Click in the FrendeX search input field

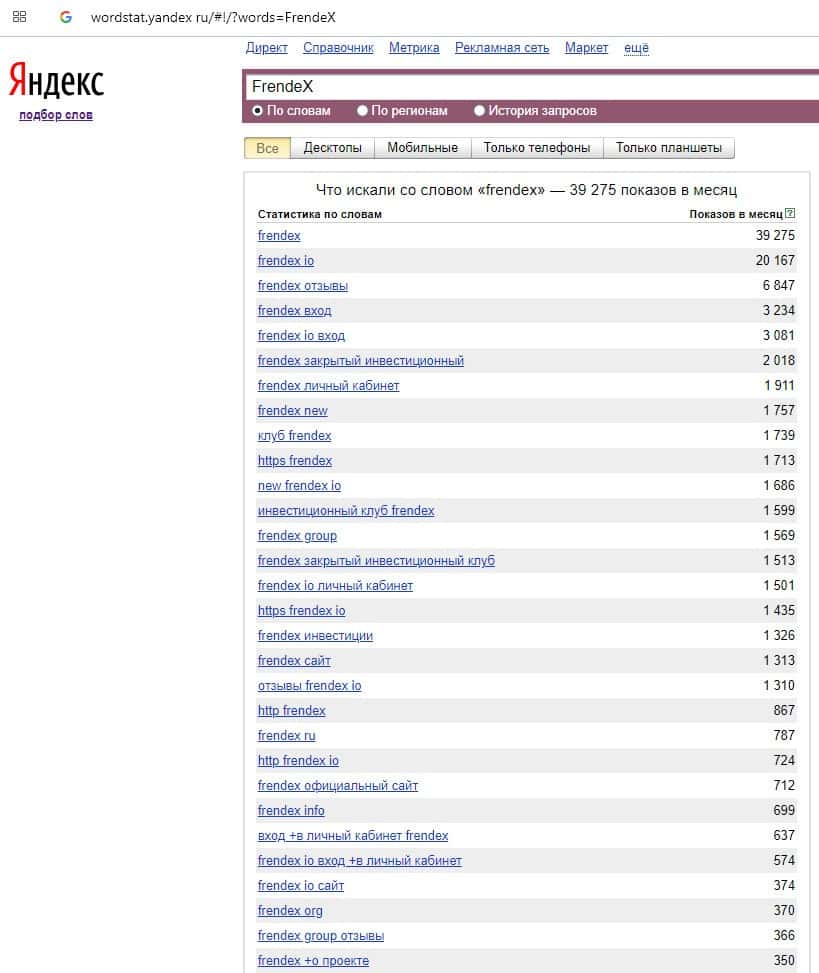[532, 86]
